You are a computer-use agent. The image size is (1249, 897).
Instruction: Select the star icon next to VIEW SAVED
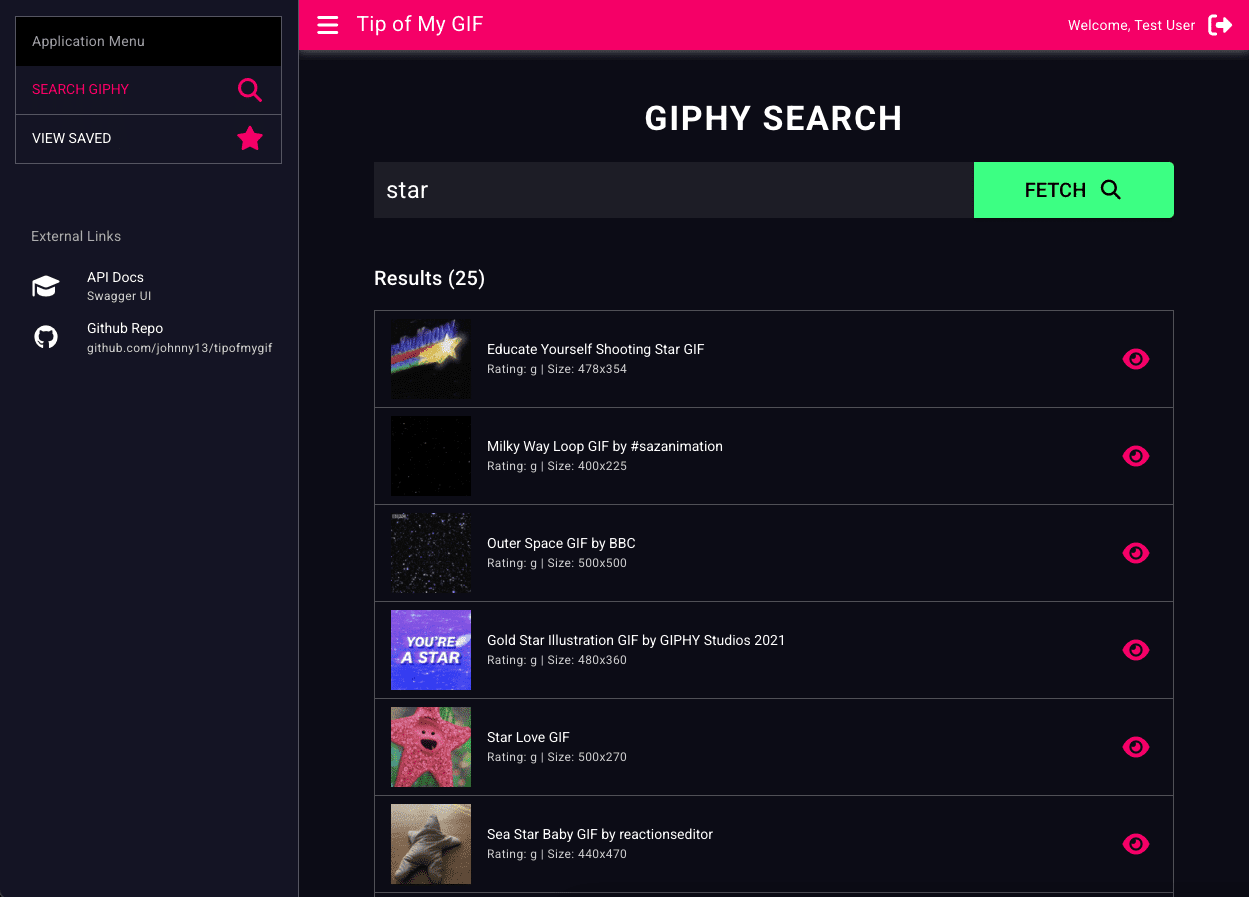point(249,138)
